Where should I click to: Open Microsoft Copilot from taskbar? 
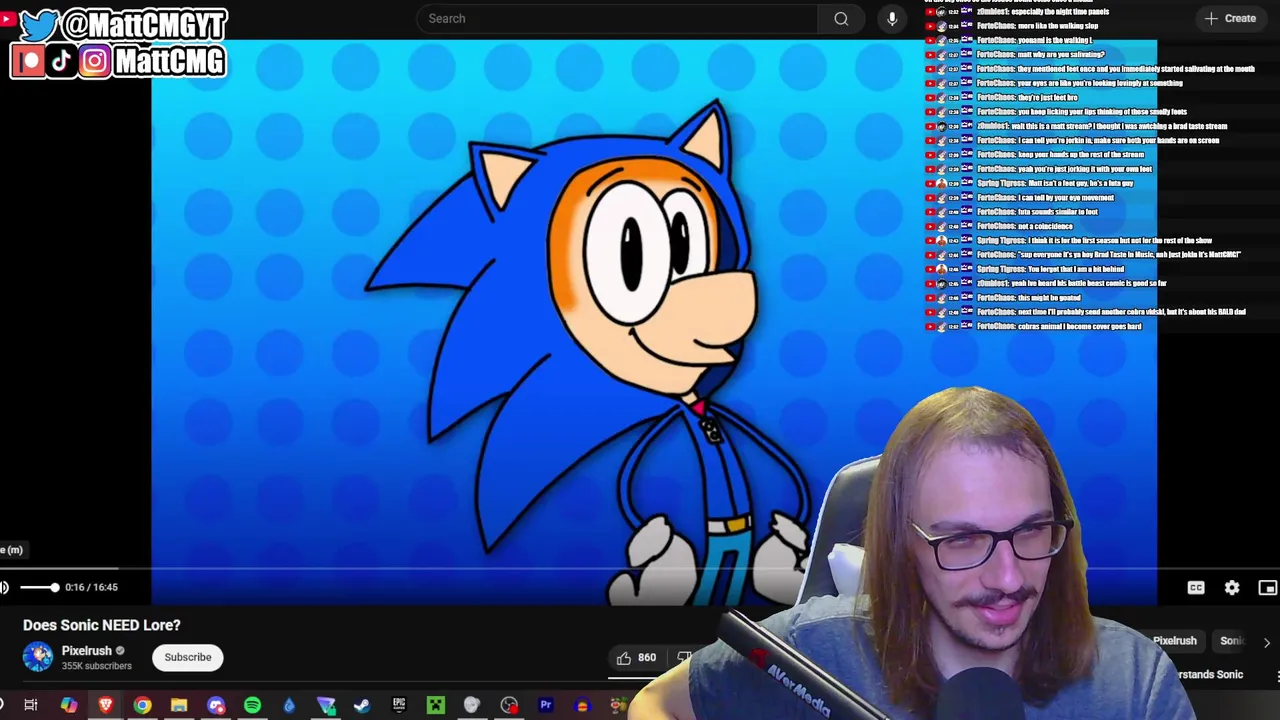point(68,706)
